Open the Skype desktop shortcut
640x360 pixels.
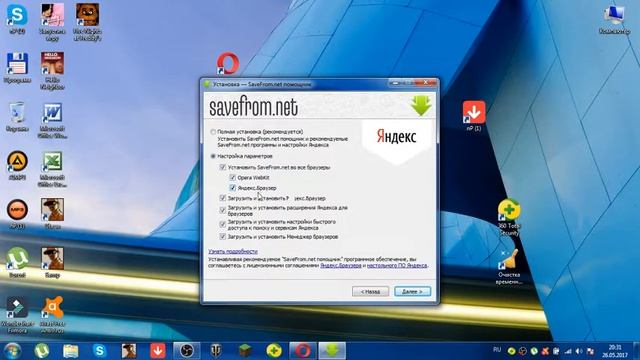17,19
